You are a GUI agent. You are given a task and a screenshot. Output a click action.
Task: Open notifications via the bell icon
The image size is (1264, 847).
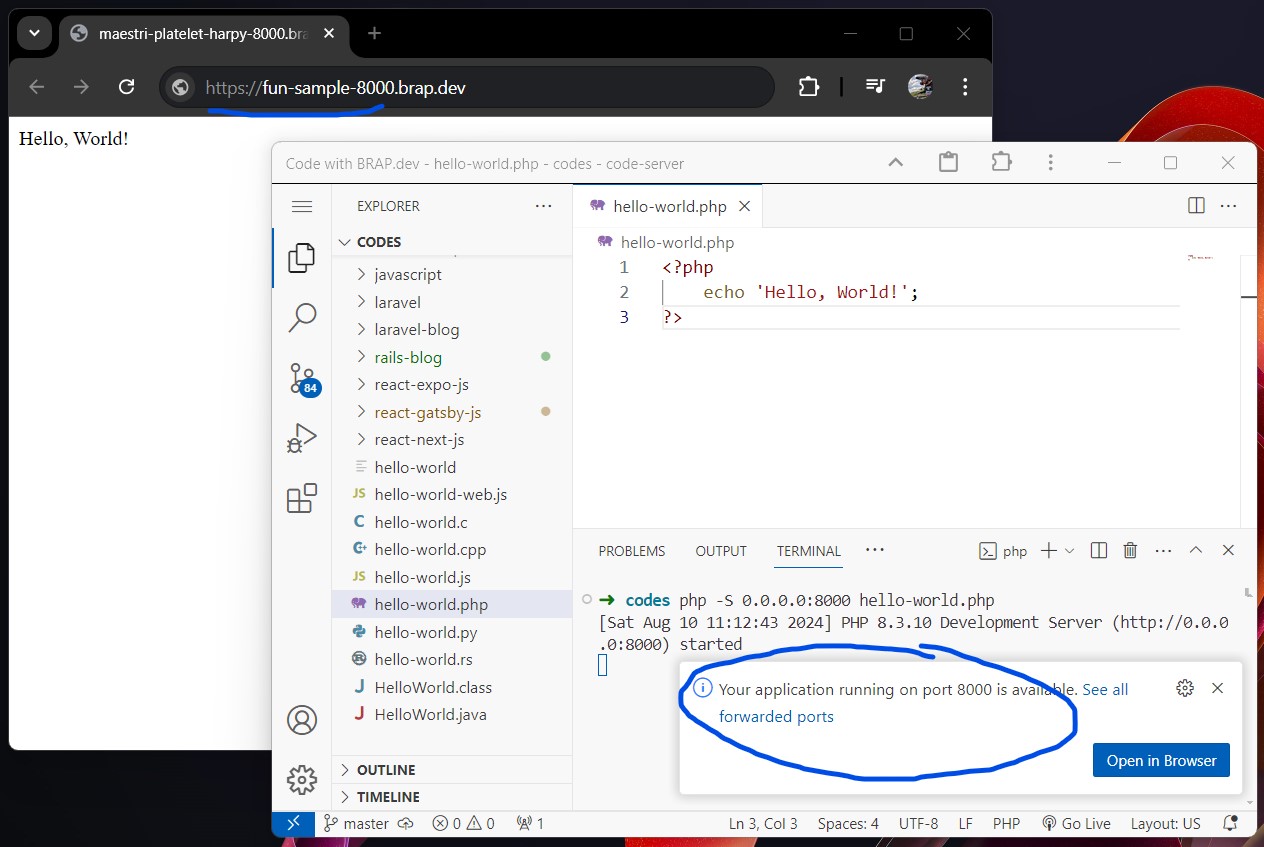tap(1230, 823)
